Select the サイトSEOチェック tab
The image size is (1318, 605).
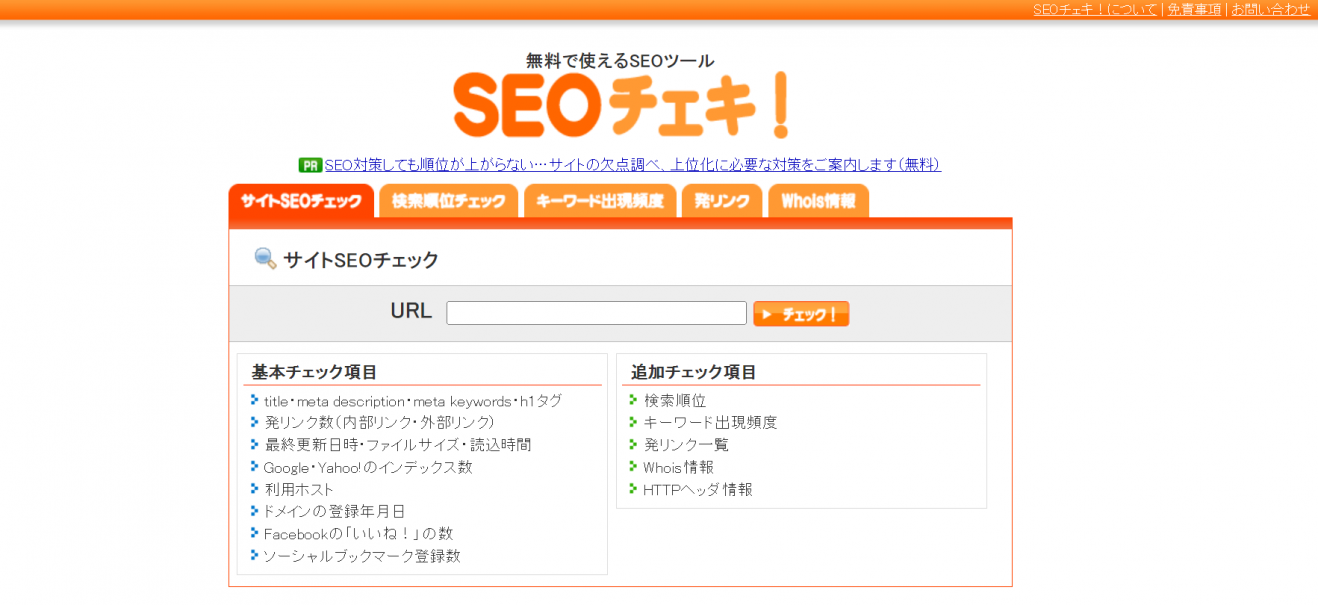coord(301,200)
